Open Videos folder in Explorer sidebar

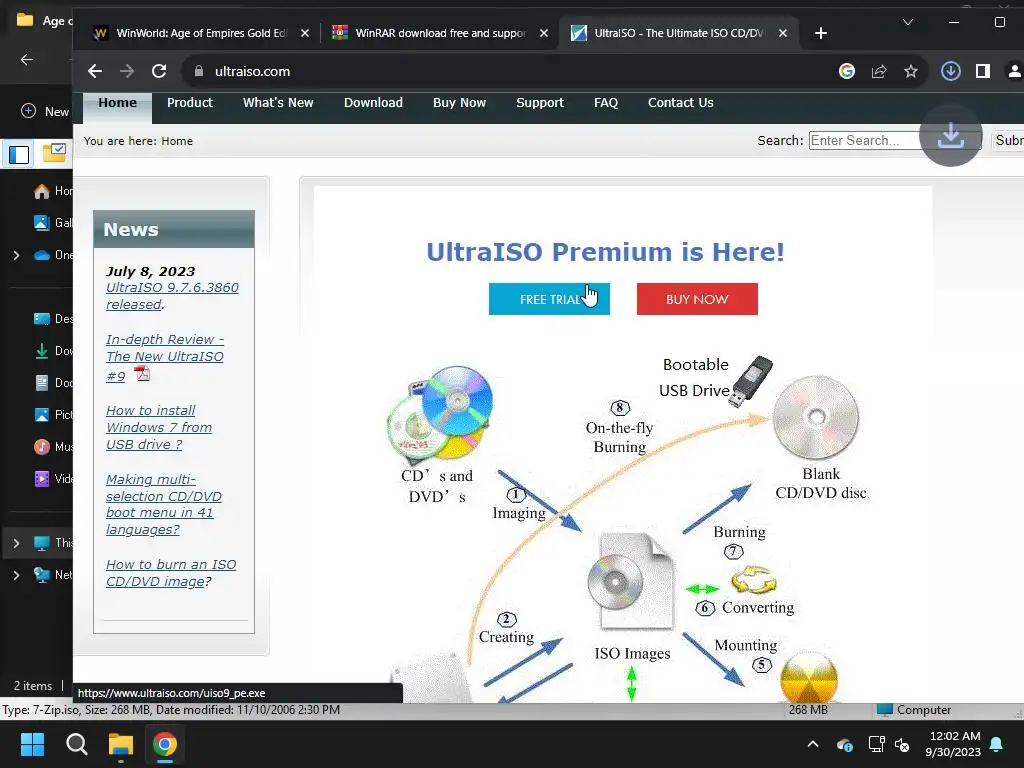point(52,479)
